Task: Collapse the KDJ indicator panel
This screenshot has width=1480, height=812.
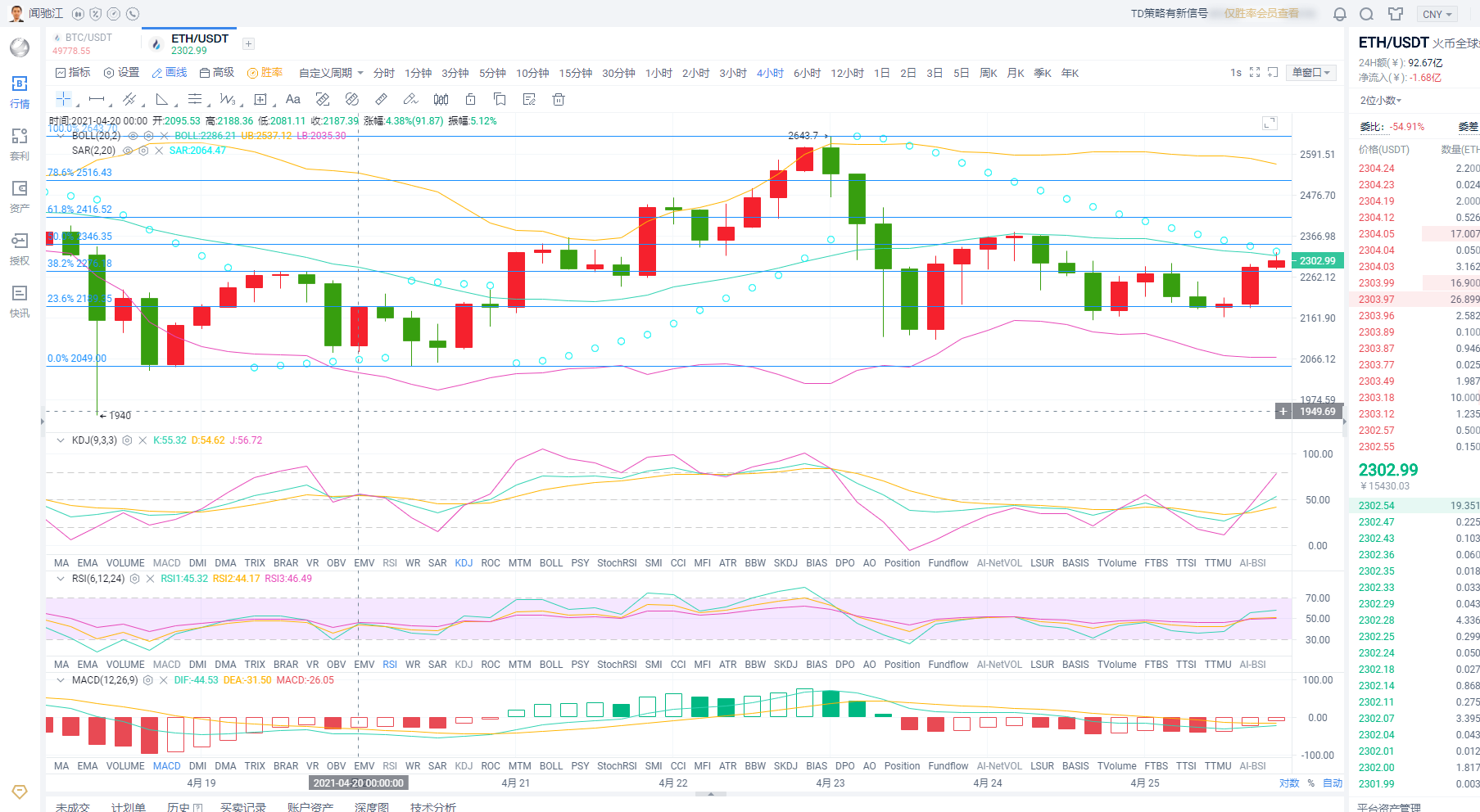Action: click(60, 440)
